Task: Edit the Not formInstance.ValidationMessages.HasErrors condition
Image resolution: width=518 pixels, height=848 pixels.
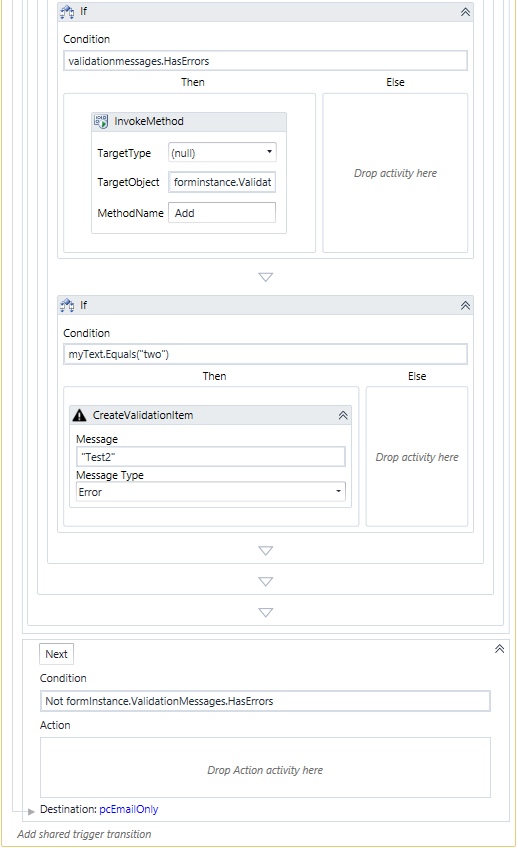Action: 265,701
